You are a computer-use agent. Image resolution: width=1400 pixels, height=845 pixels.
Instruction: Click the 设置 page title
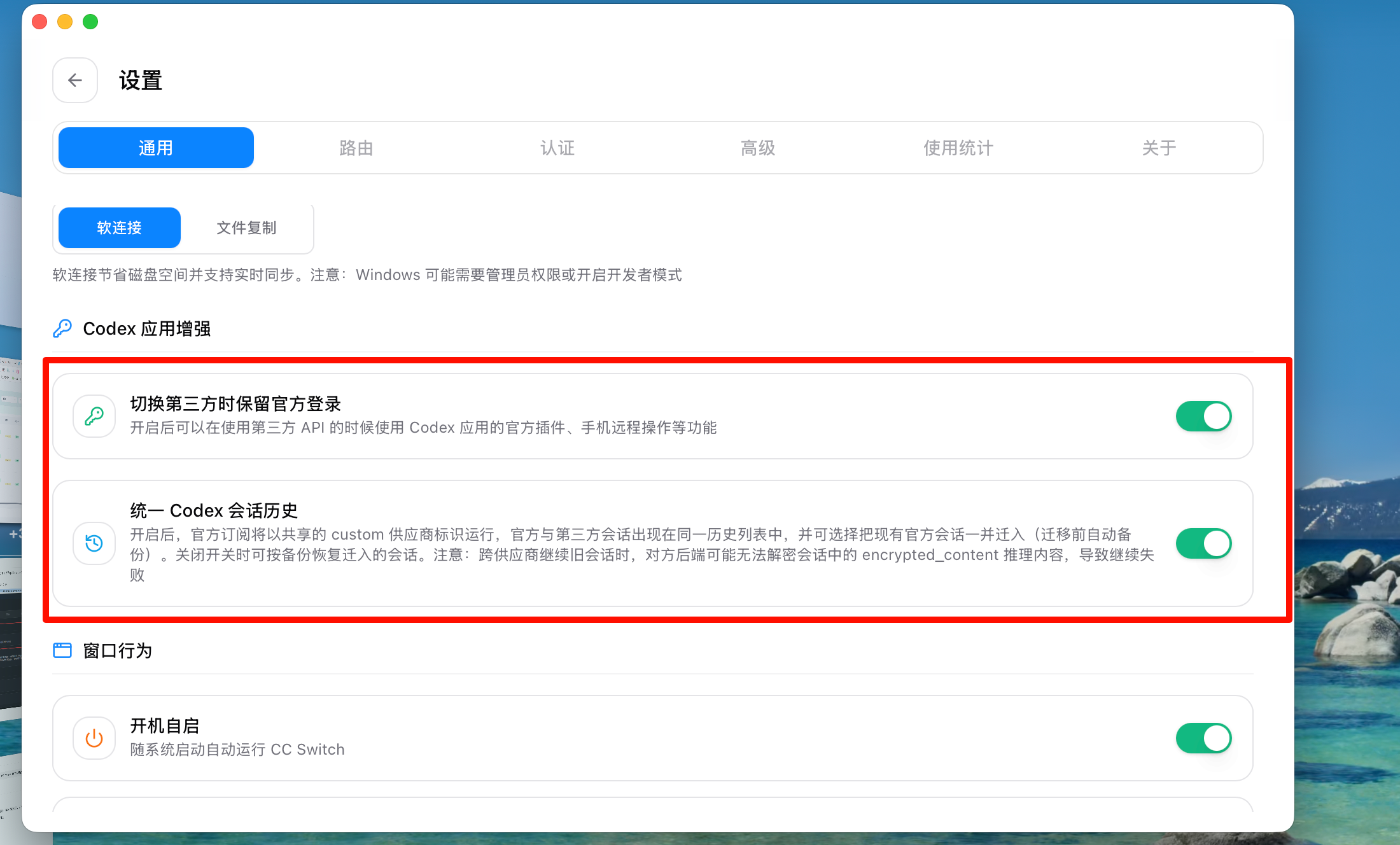(x=141, y=80)
